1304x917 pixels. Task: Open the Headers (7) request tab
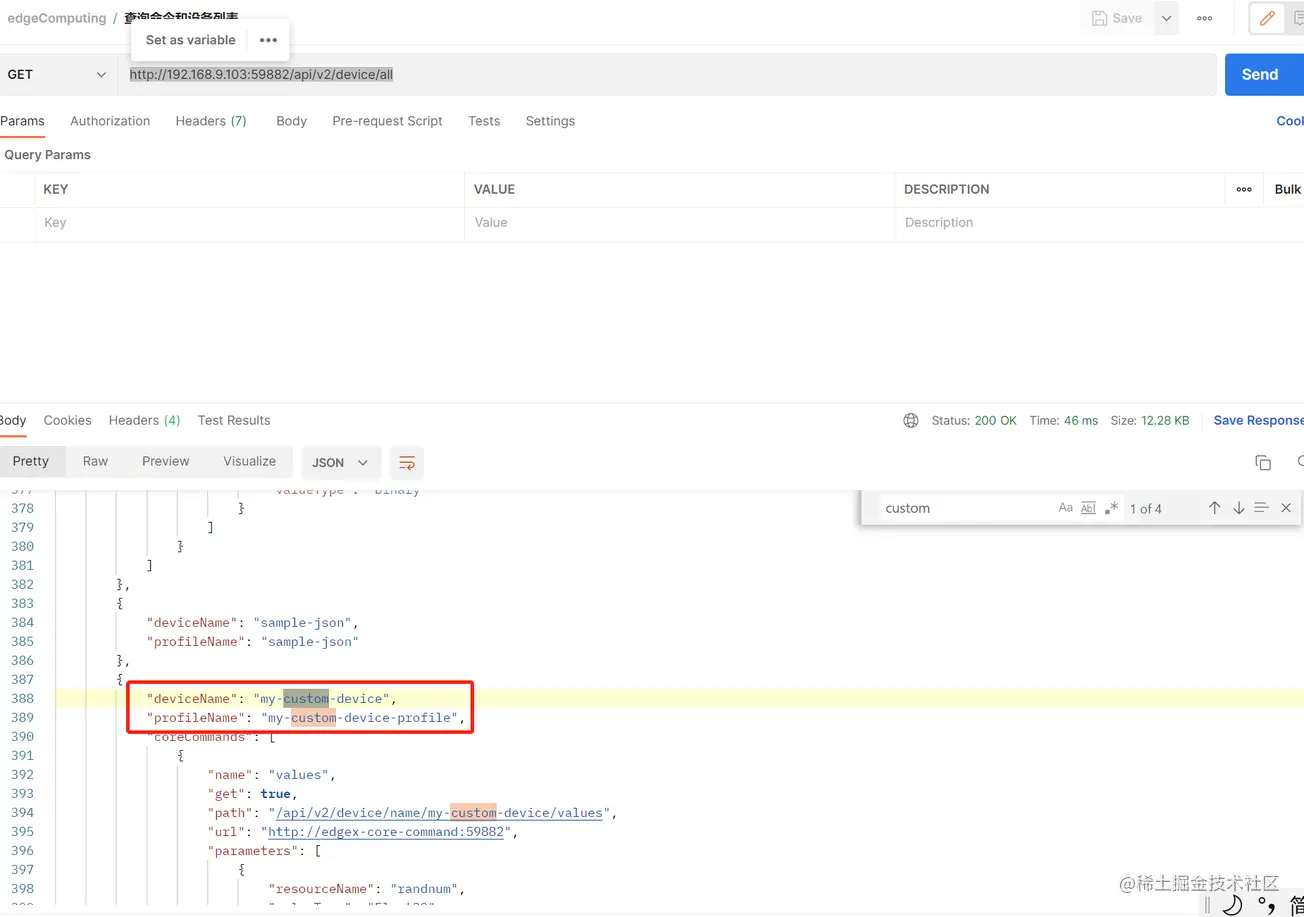[211, 121]
